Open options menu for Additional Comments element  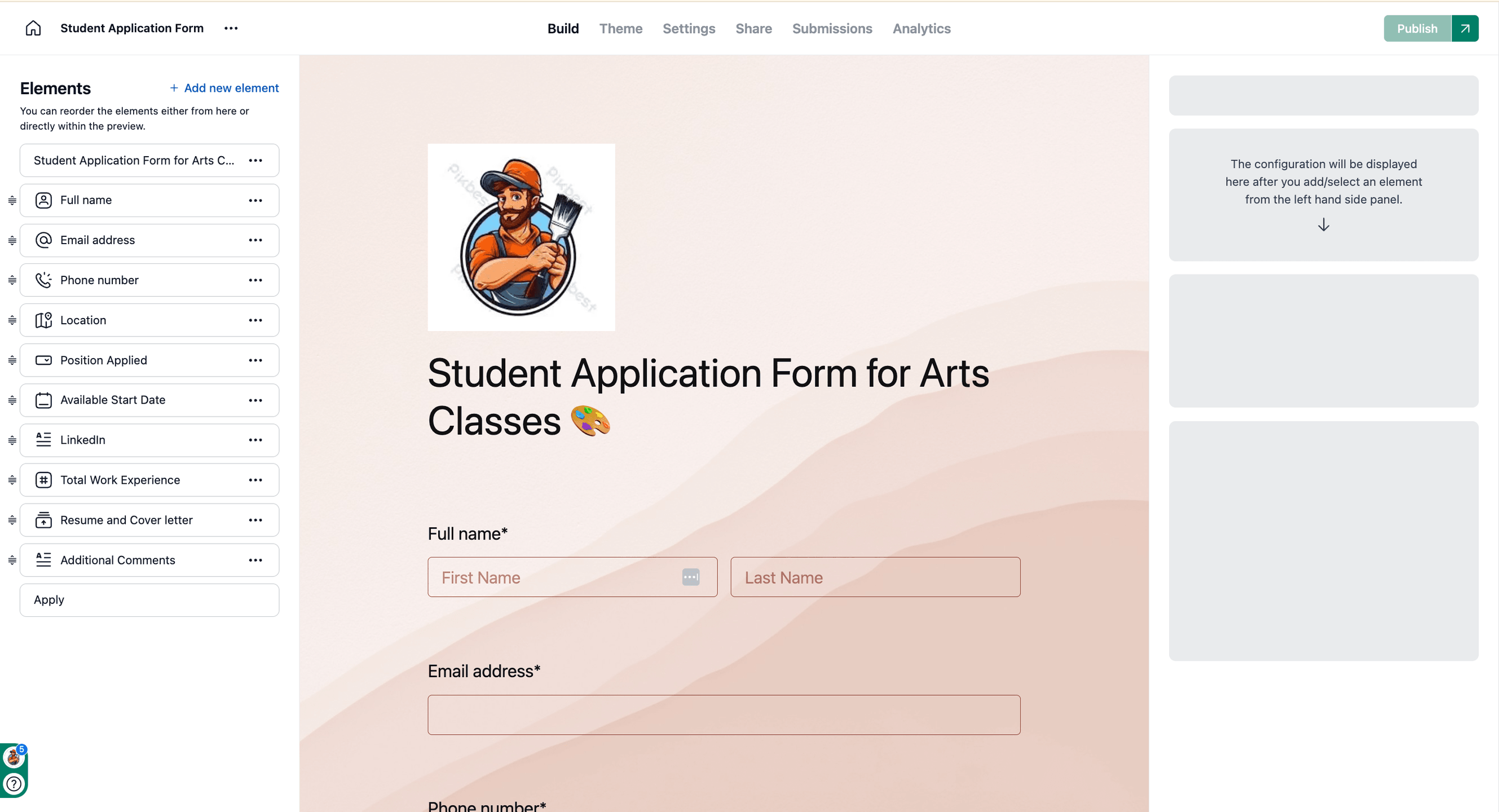pos(255,560)
